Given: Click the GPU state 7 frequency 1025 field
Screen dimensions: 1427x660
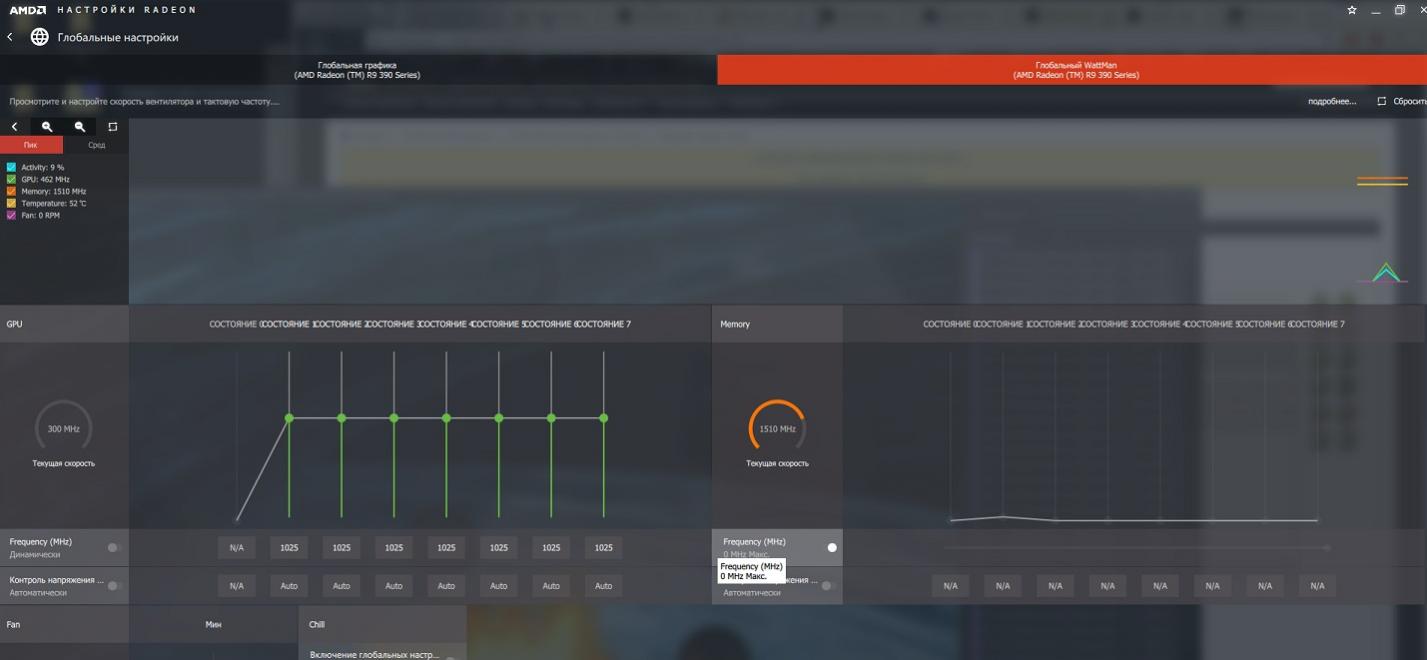Looking at the screenshot, I should tap(603, 547).
